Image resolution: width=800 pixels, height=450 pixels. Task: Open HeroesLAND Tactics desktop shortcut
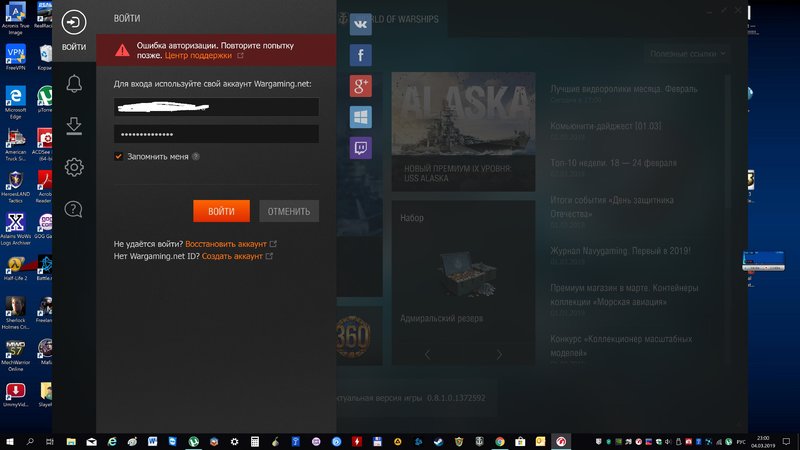pyautogui.click(x=15, y=187)
